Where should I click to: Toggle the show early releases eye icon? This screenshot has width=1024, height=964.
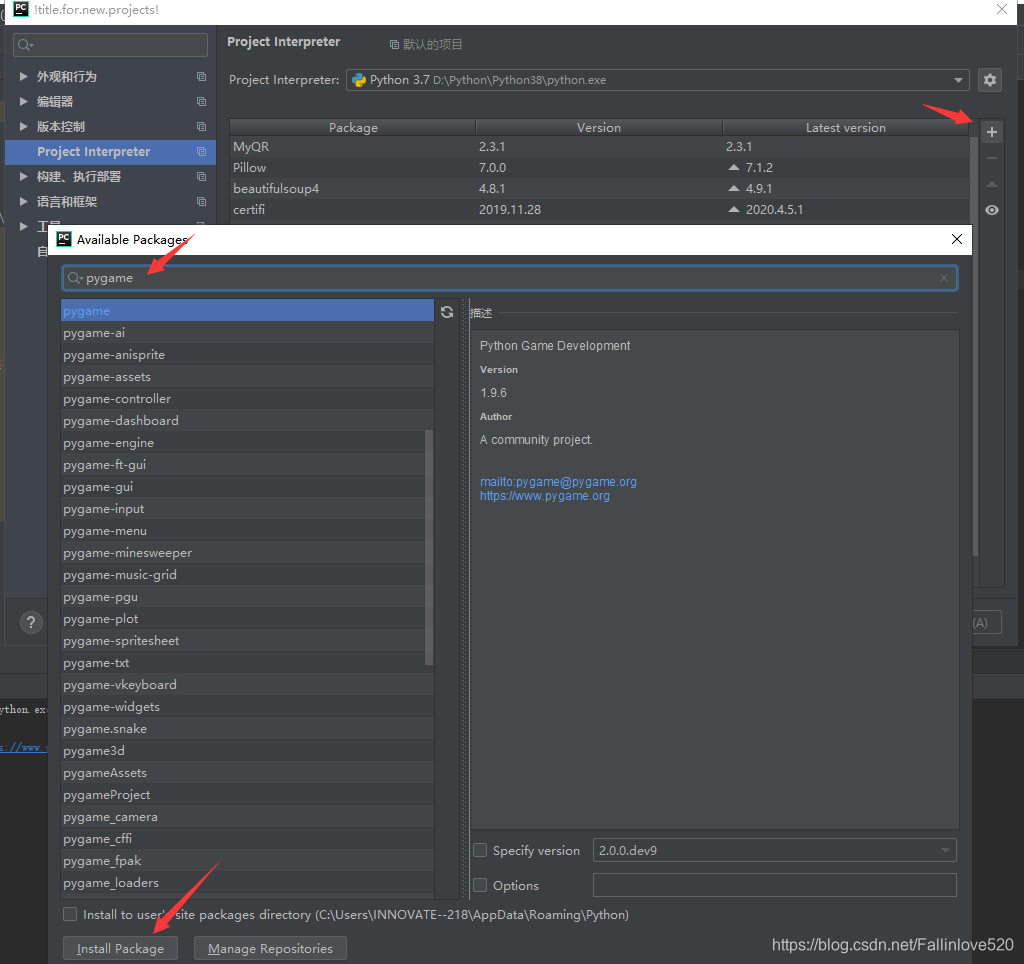pyautogui.click(x=991, y=210)
